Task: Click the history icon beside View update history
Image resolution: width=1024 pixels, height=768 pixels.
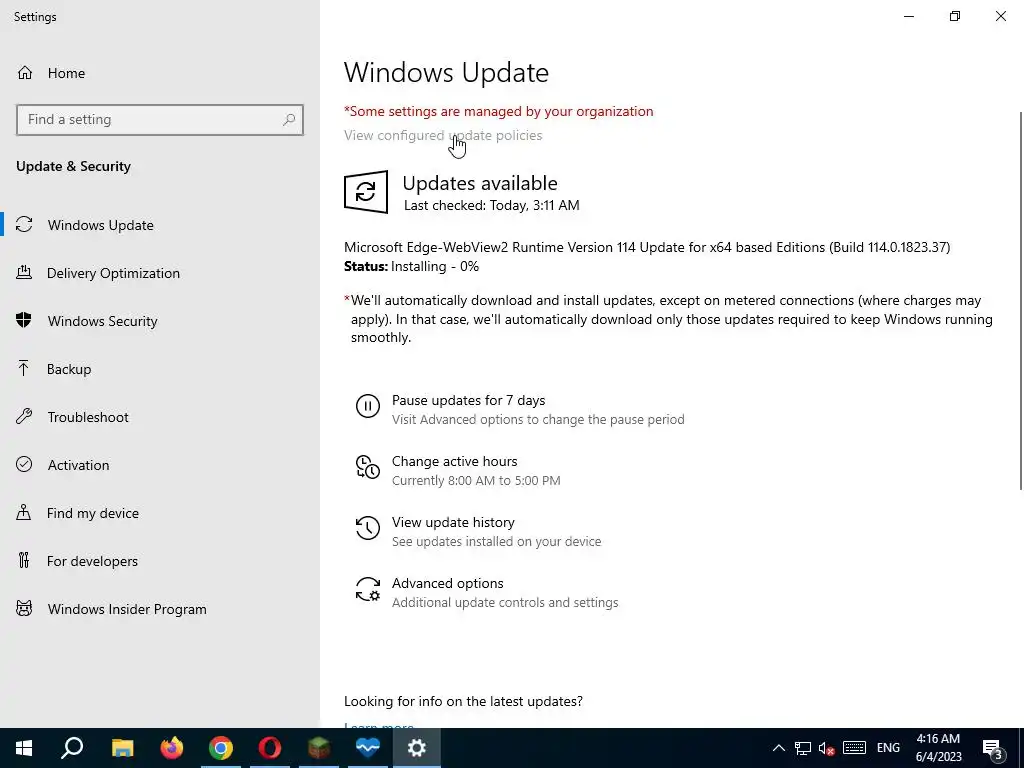Action: point(368,528)
